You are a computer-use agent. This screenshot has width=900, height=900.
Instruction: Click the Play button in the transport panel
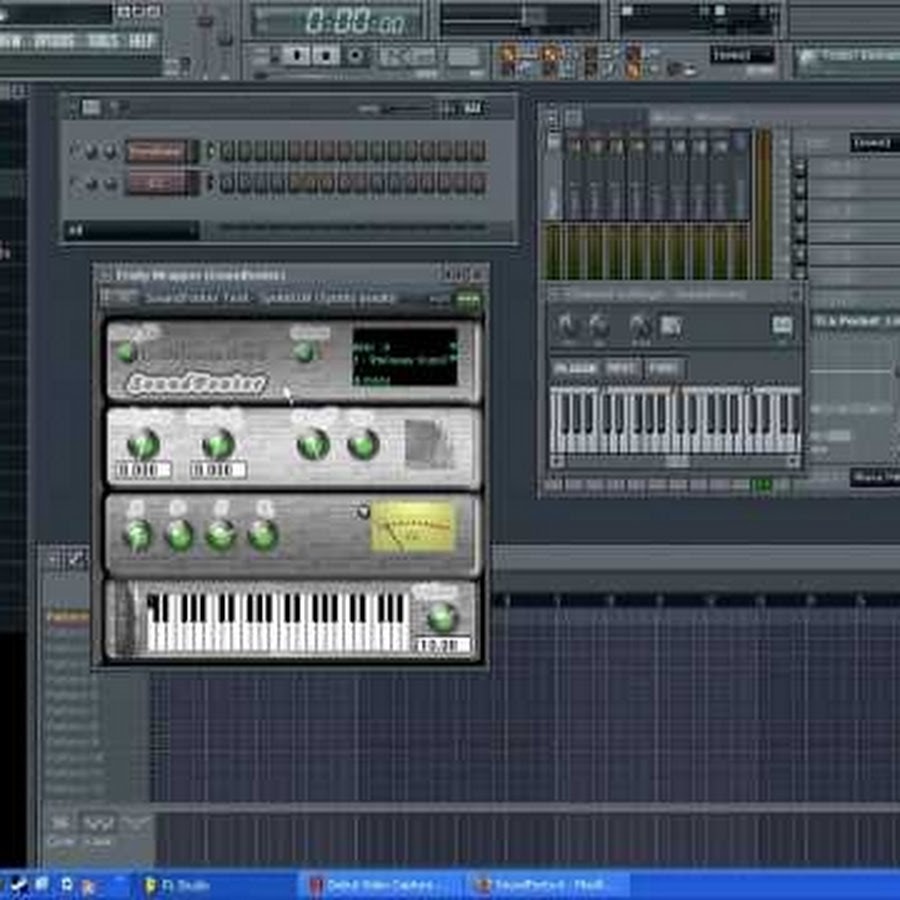pos(298,56)
